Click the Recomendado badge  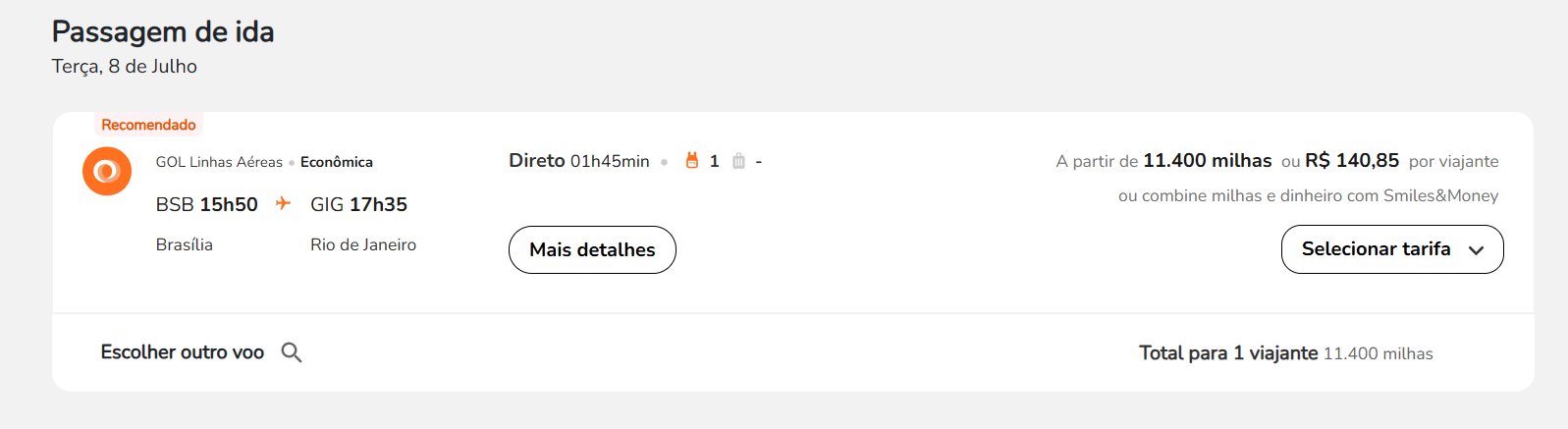148,125
